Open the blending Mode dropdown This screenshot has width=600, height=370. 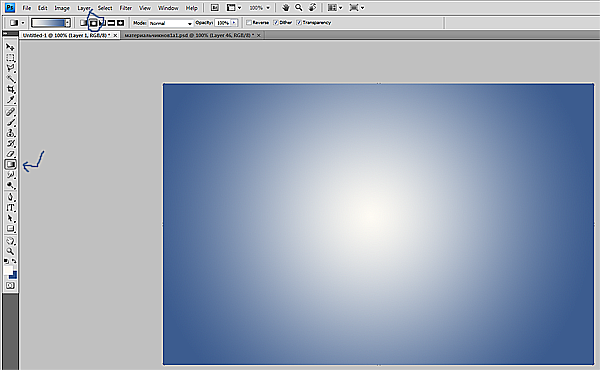pyautogui.click(x=171, y=23)
